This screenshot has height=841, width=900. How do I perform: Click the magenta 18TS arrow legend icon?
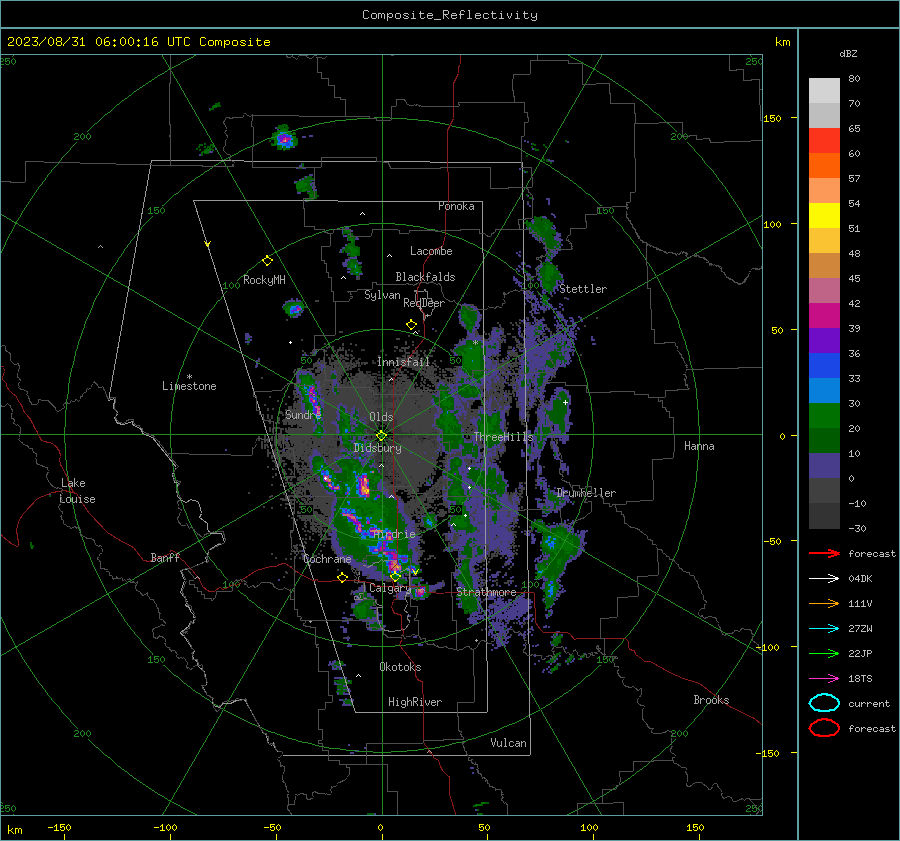coord(824,679)
